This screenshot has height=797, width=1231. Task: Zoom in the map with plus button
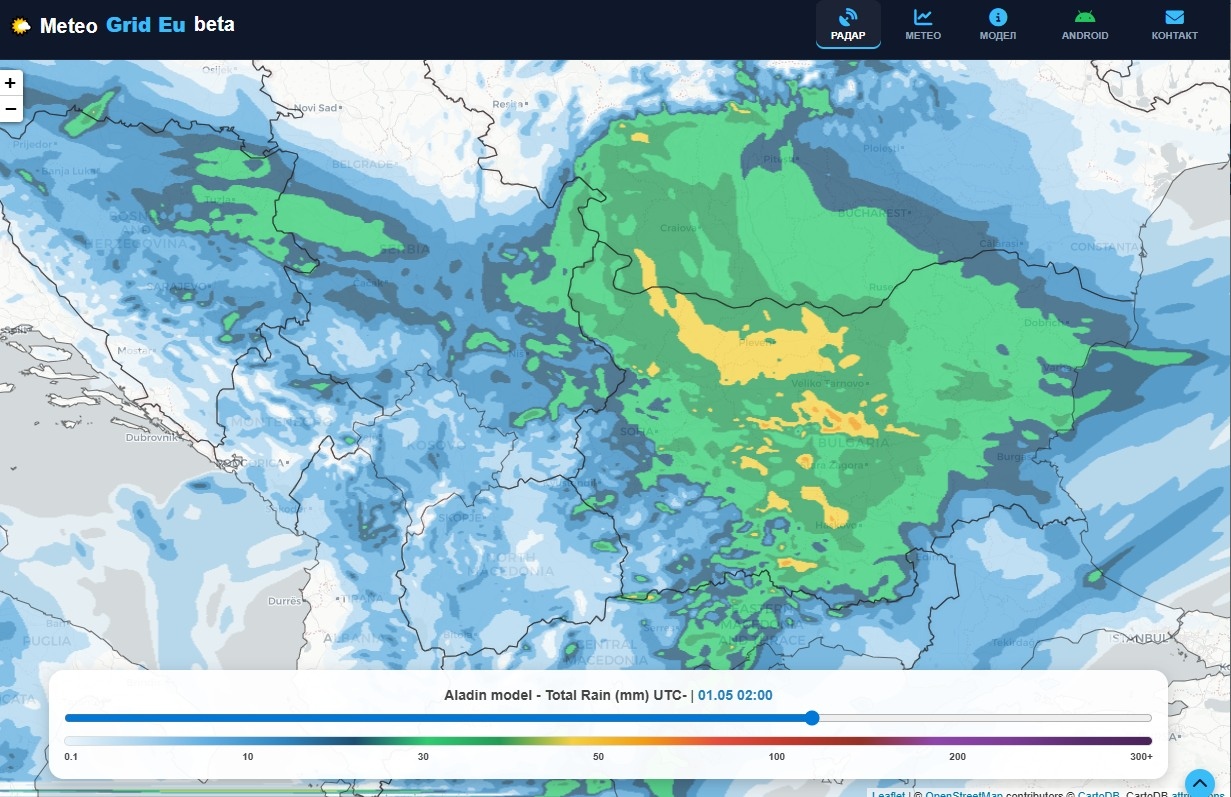pyautogui.click(x=11, y=84)
